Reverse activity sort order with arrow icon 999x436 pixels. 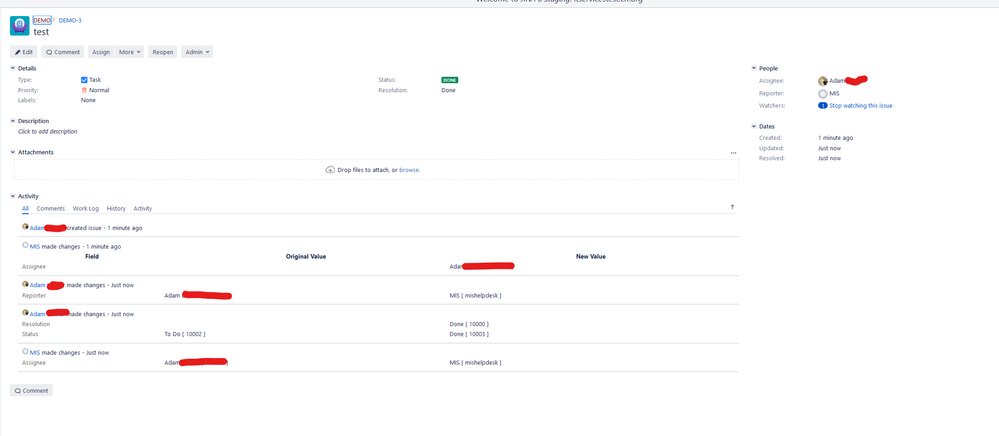[732, 207]
